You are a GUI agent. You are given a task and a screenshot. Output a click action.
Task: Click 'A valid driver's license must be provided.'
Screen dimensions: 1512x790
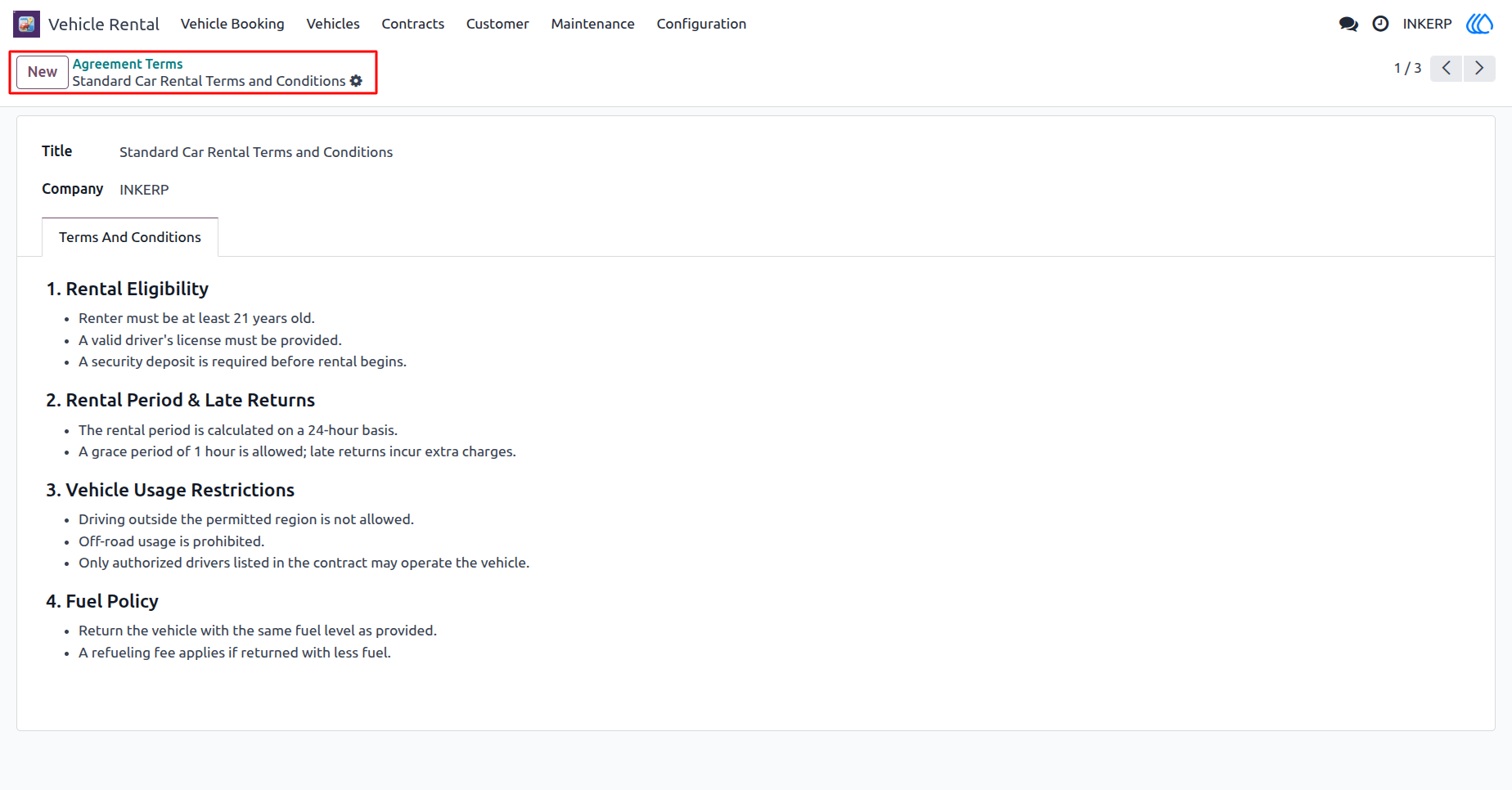tap(210, 340)
